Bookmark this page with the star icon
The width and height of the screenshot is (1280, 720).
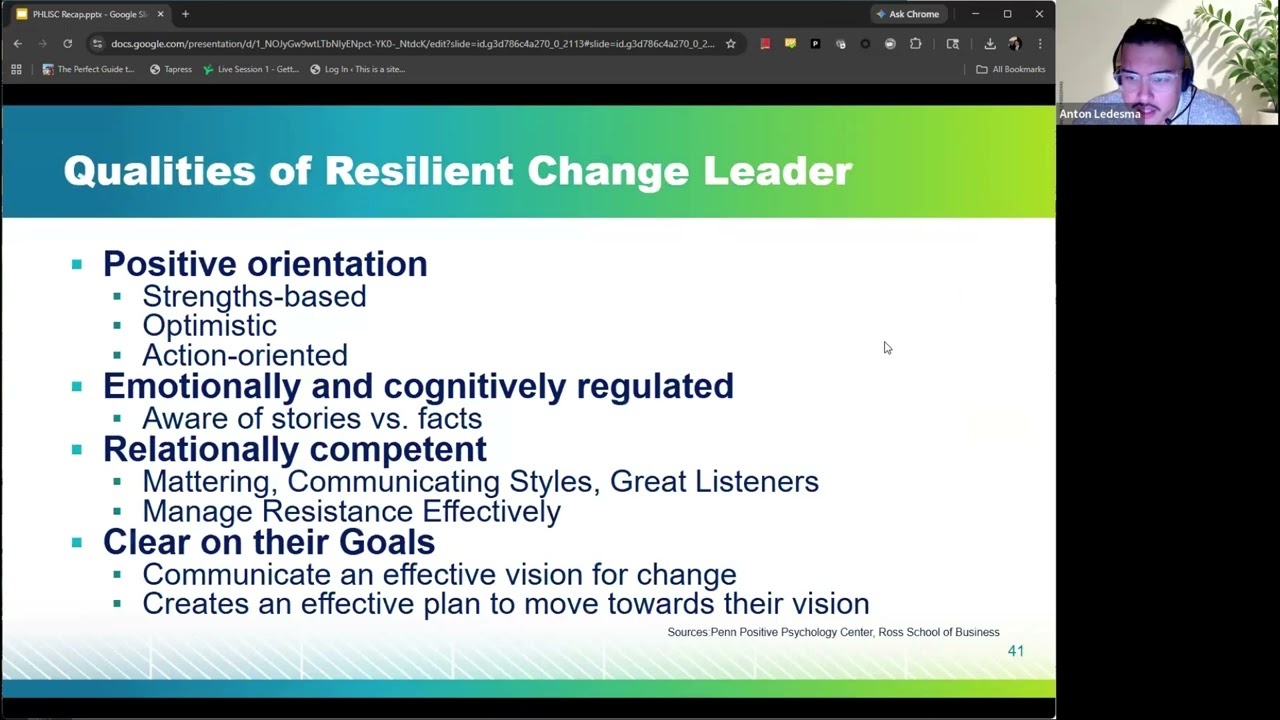731,44
